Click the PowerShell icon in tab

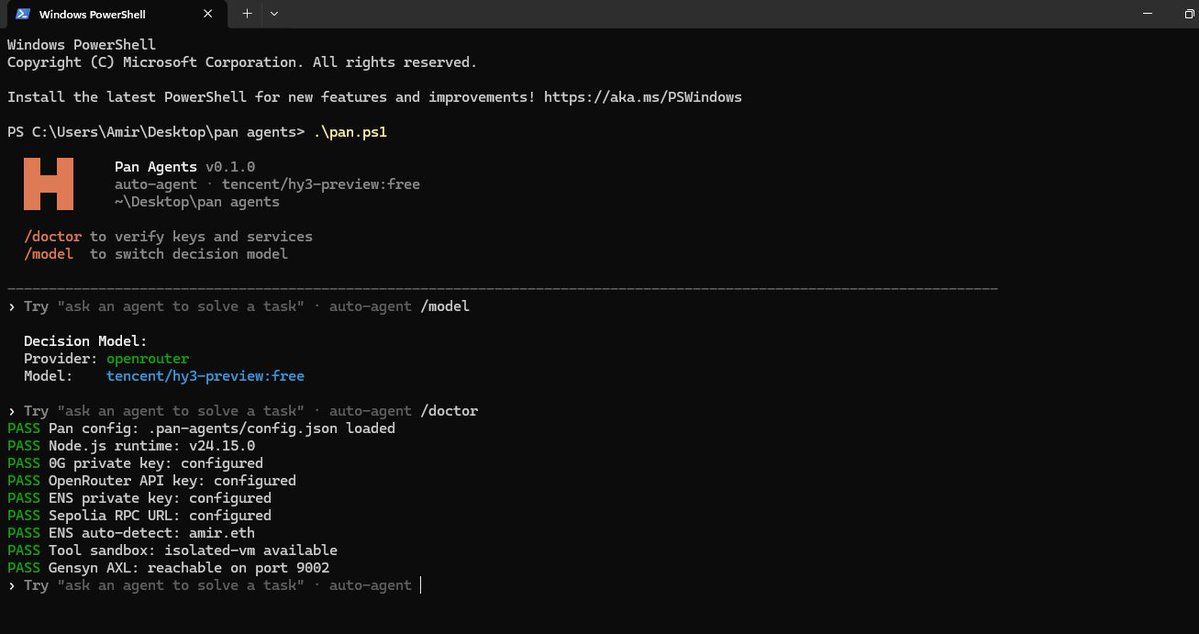[23, 14]
